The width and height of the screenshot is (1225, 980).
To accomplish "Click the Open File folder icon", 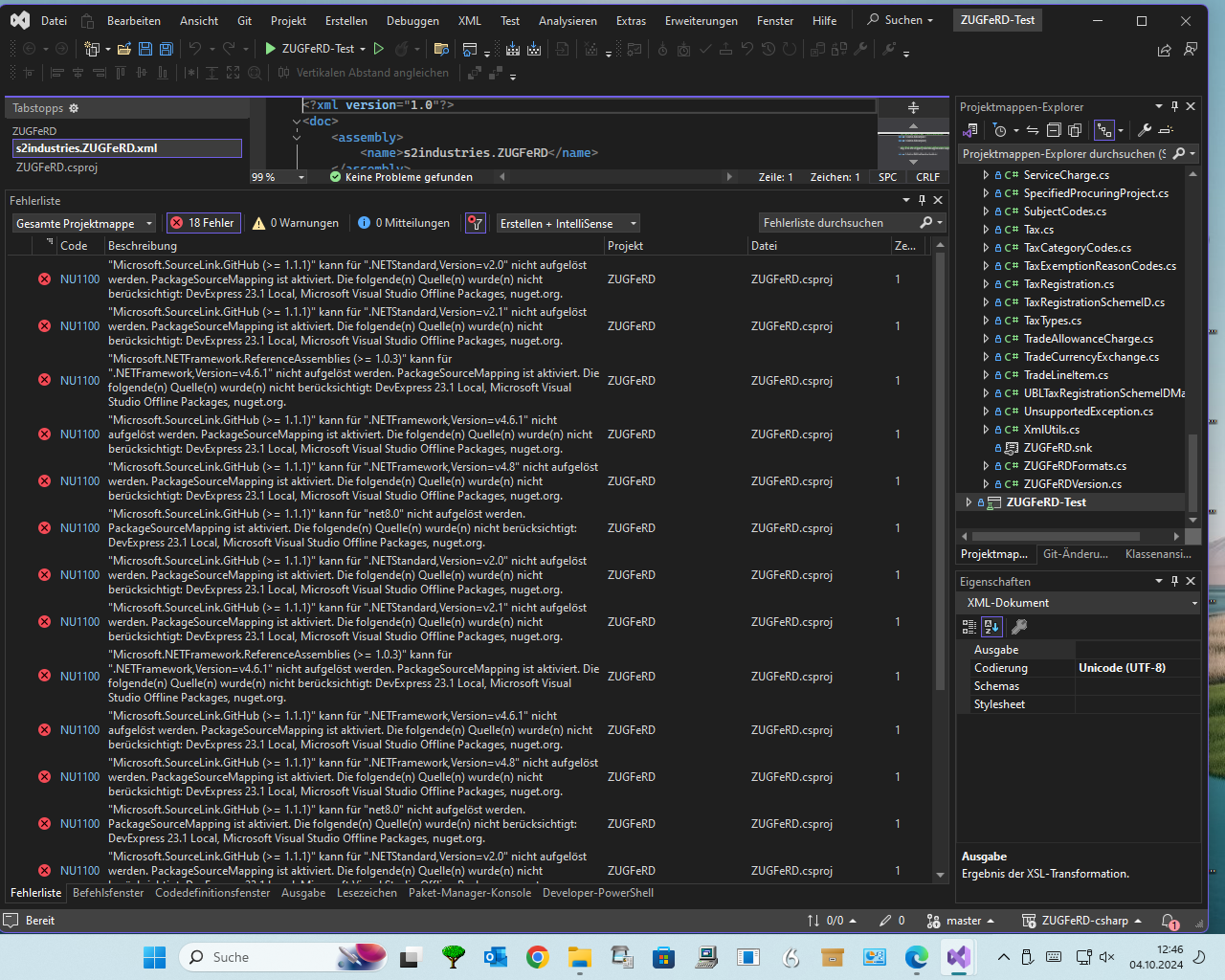I will pos(123,49).
